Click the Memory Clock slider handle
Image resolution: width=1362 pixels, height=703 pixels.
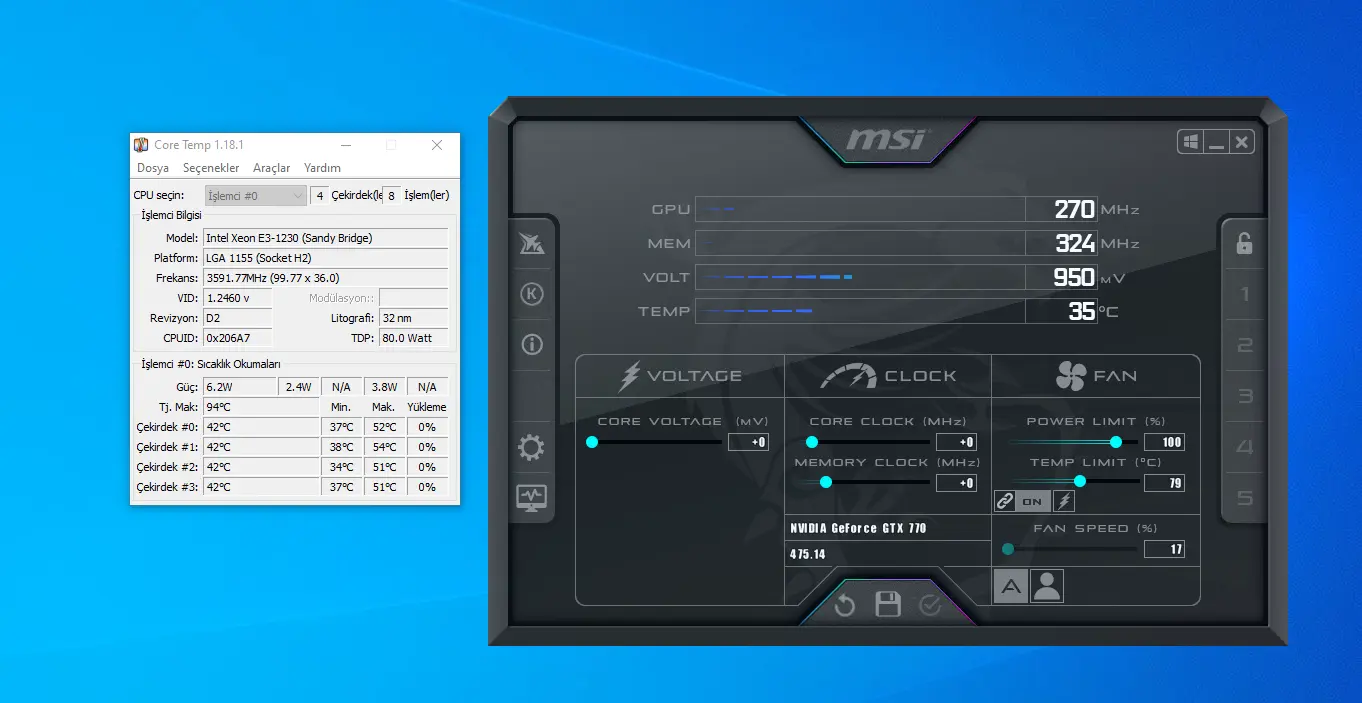(x=826, y=482)
